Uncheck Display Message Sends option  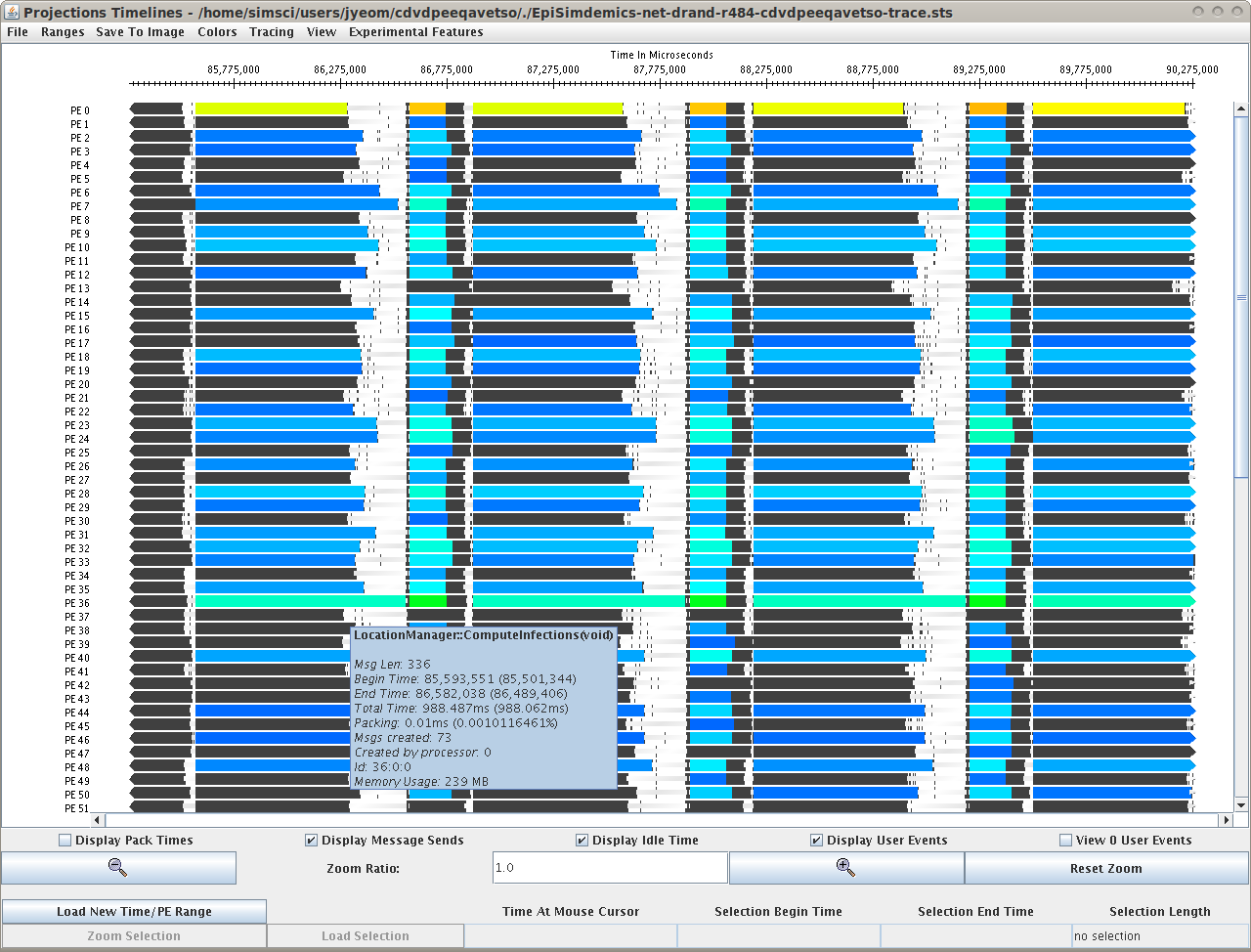click(x=312, y=840)
